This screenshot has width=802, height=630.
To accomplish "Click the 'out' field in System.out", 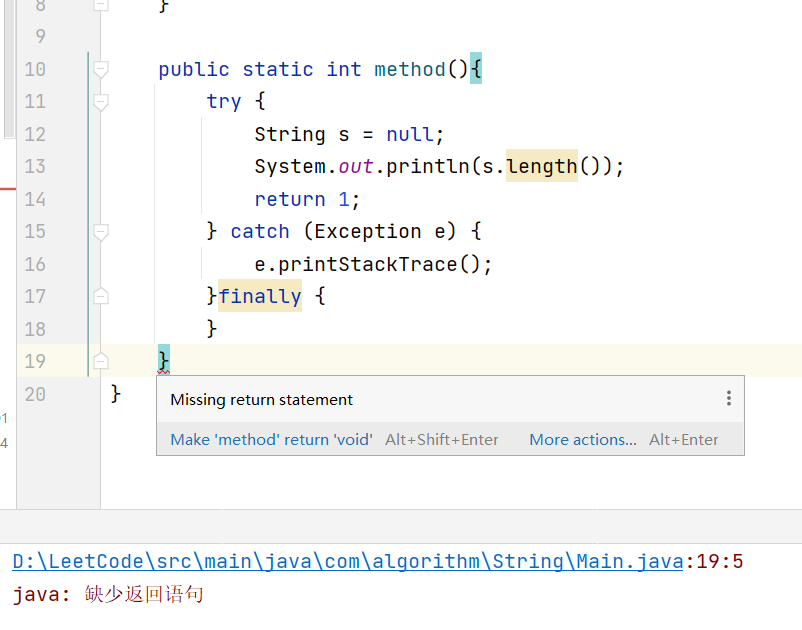I will (x=356, y=166).
